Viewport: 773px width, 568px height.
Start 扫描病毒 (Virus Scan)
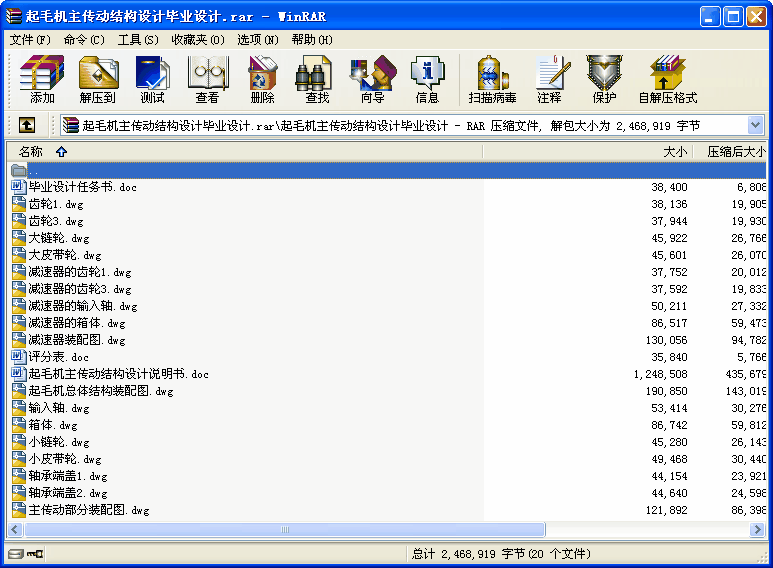pyautogui.click(x=492, y=80)
